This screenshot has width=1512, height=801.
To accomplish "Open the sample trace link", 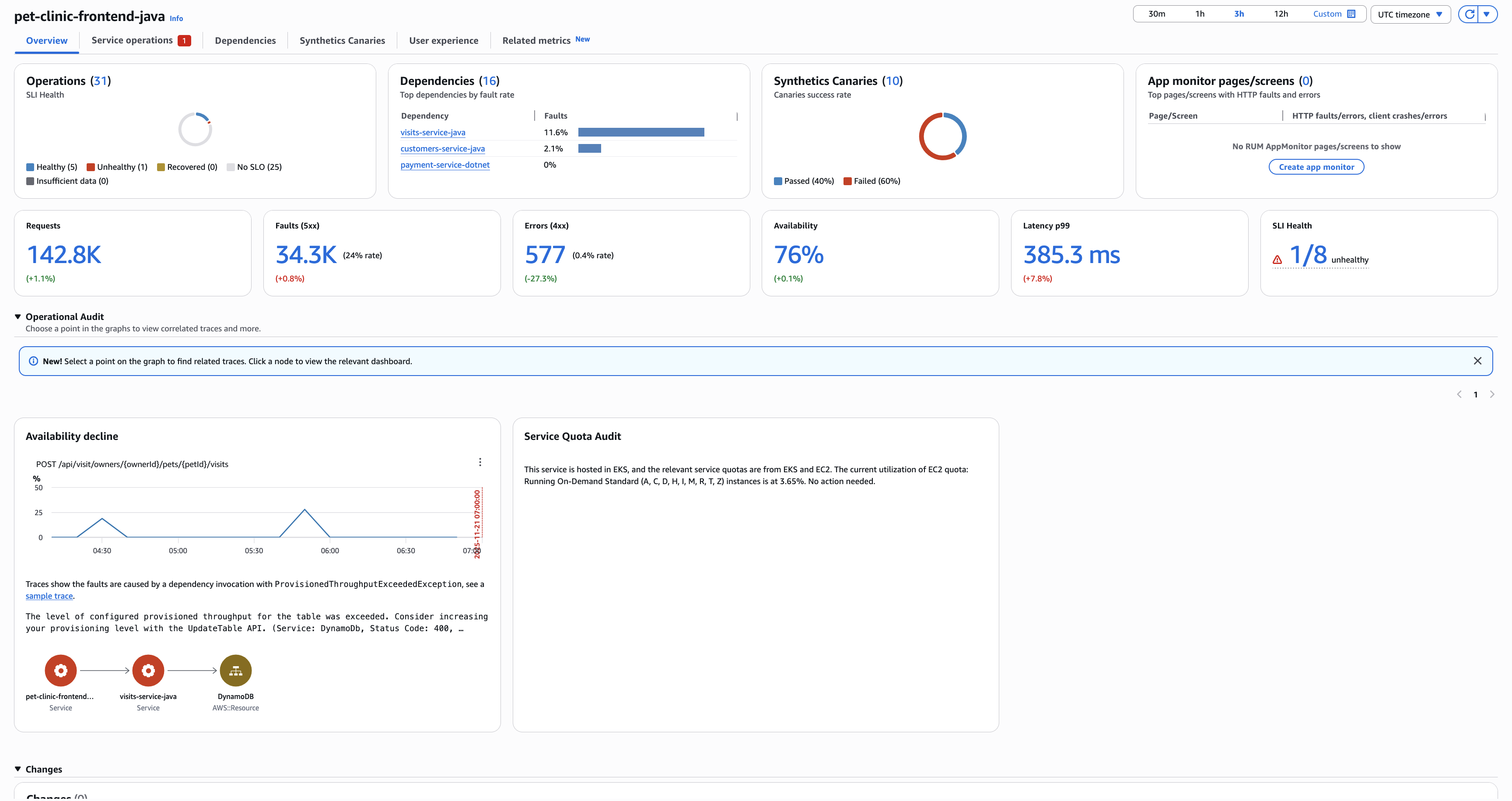I will 49,595.
